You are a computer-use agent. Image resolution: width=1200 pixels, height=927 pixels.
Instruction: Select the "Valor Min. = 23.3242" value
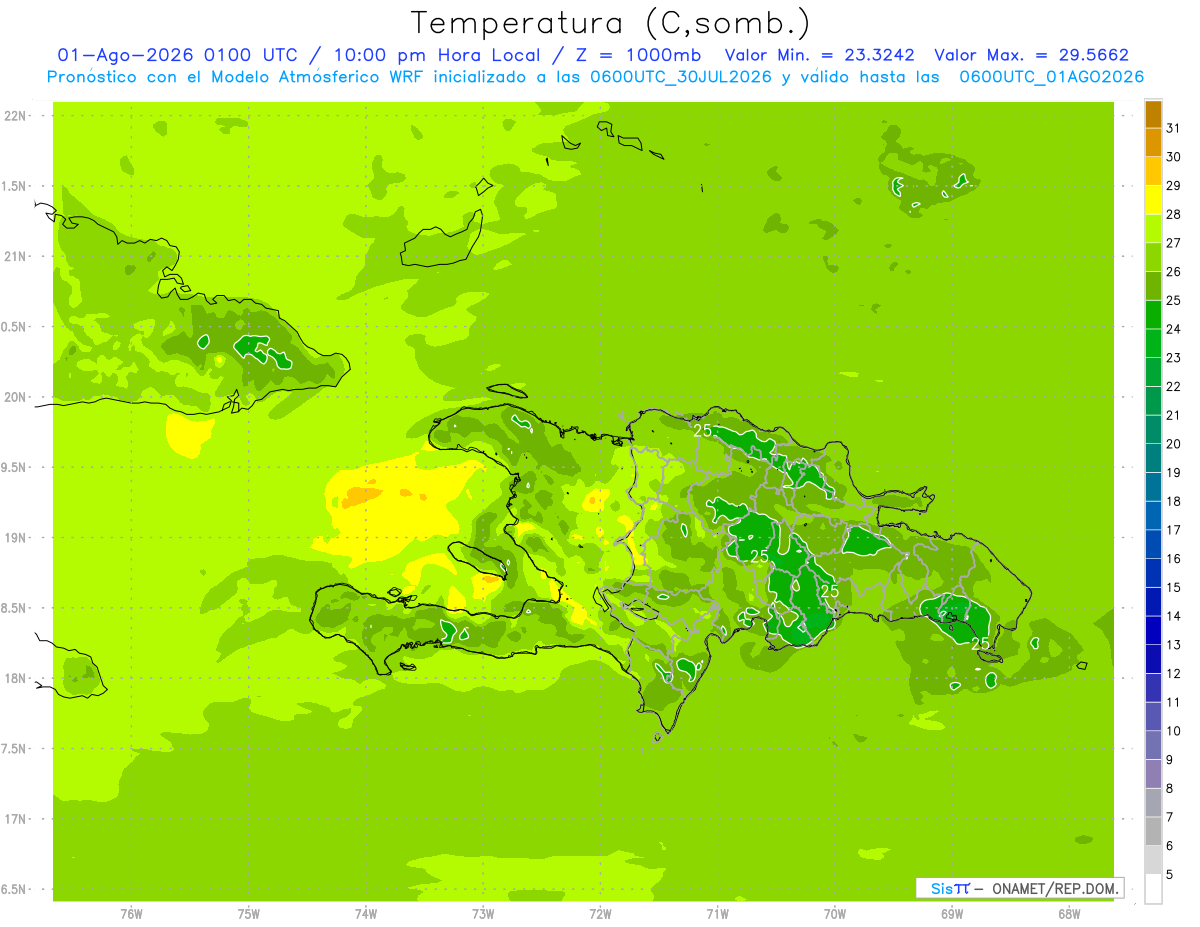coord(819,55)
